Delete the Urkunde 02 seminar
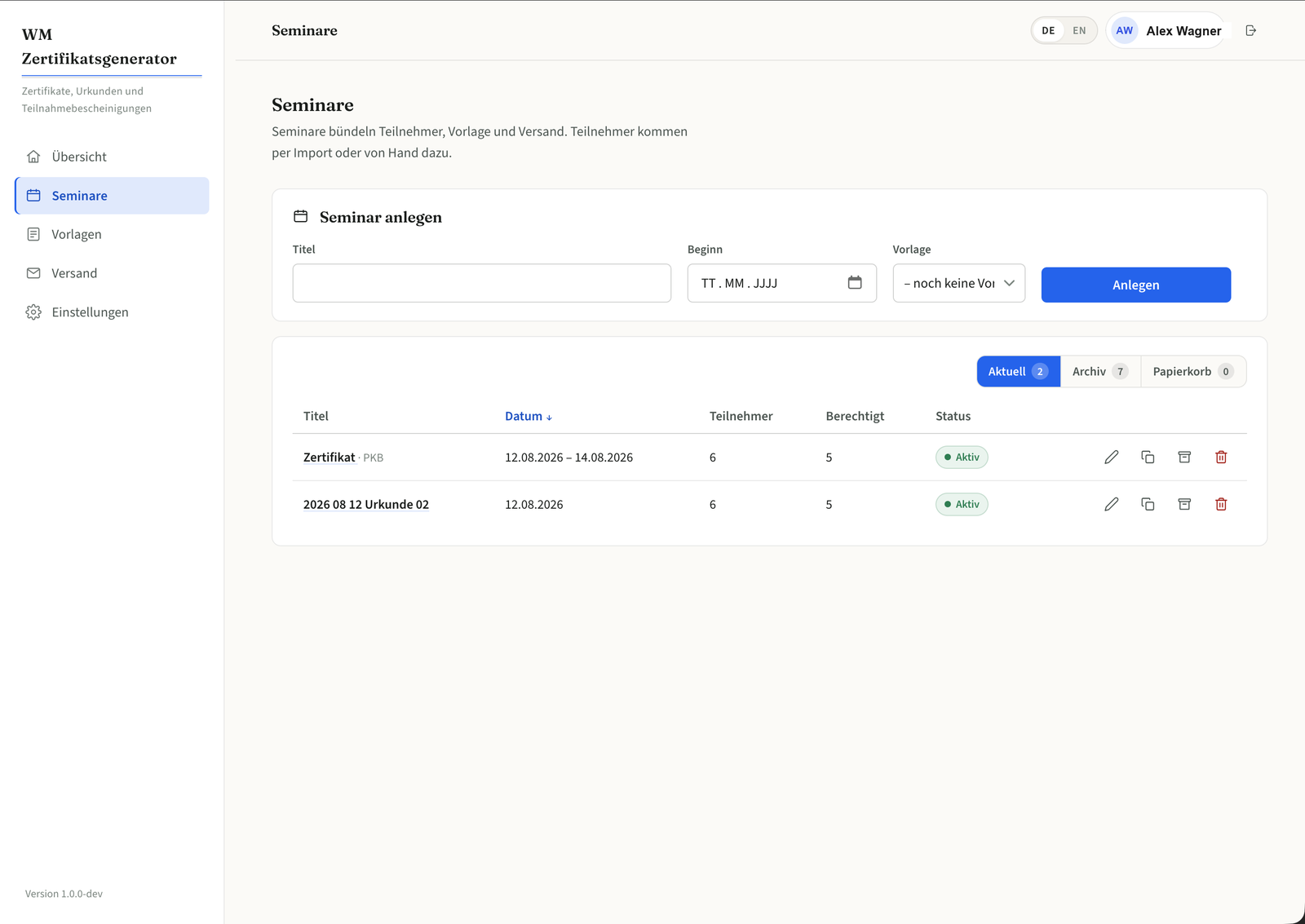This screenshot has height=924, width=1305. (x=1221, y=504)
